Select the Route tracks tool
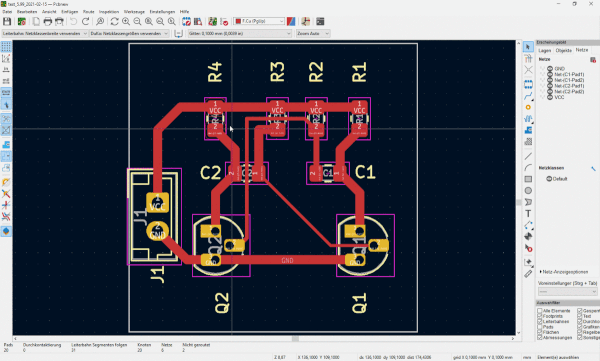 coord(528,96)
